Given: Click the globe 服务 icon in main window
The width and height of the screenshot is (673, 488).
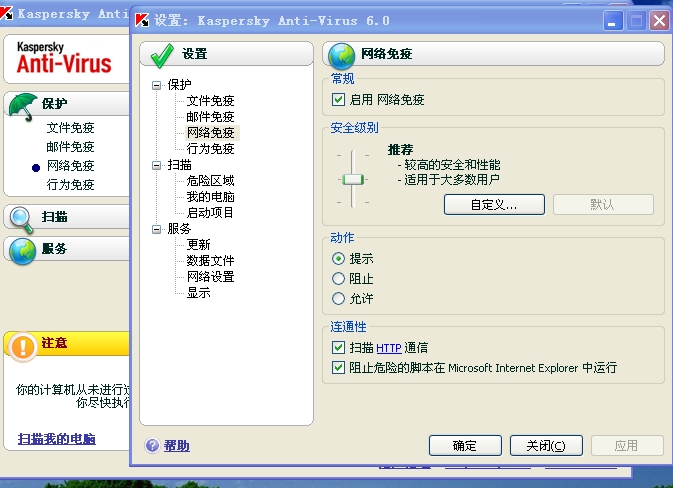Looking at the screenshot, I should point(23,251).
